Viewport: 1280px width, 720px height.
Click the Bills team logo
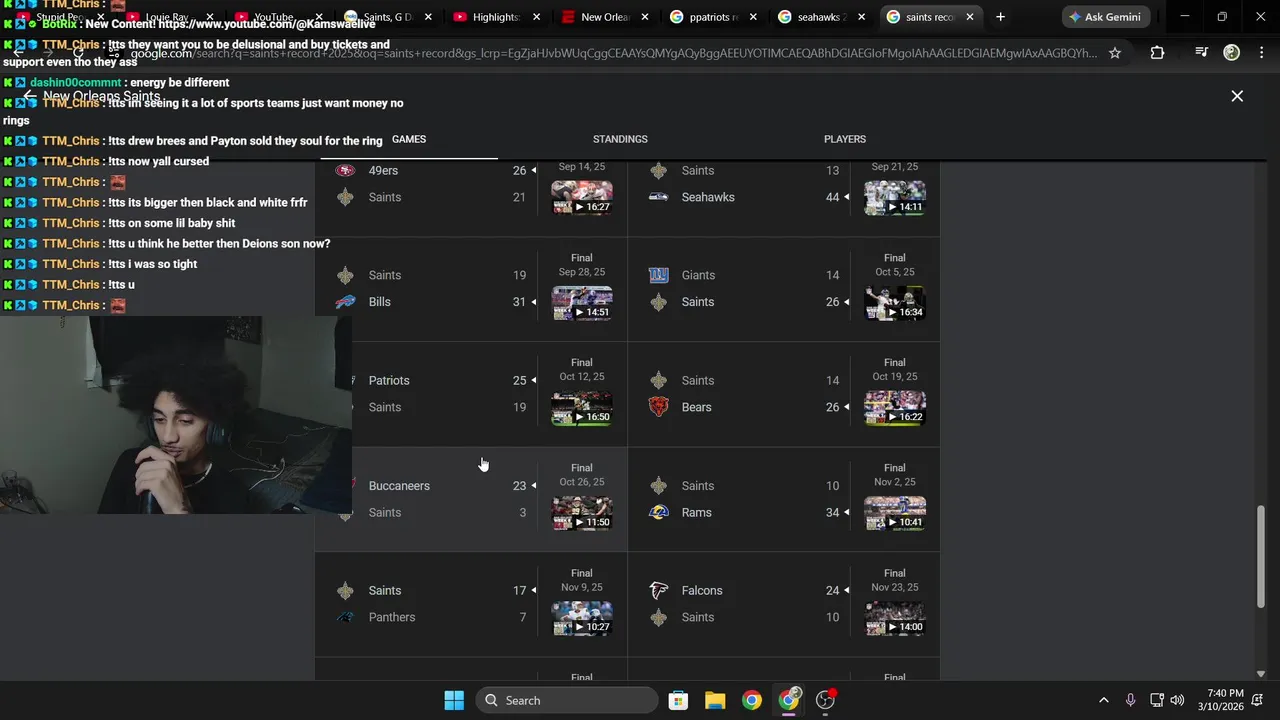pos(345,302)
